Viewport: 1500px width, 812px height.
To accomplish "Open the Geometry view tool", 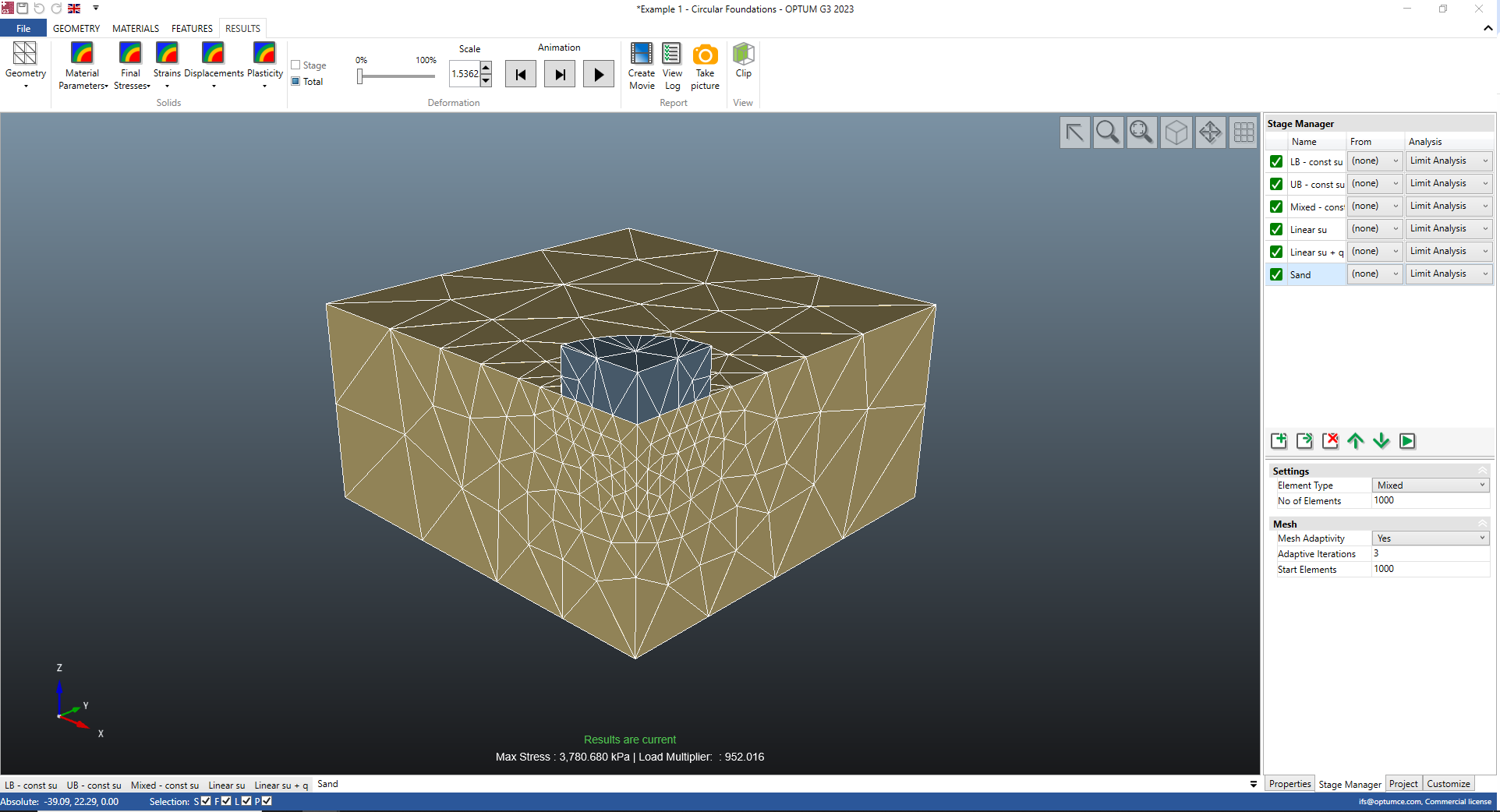I will point(25,65).
